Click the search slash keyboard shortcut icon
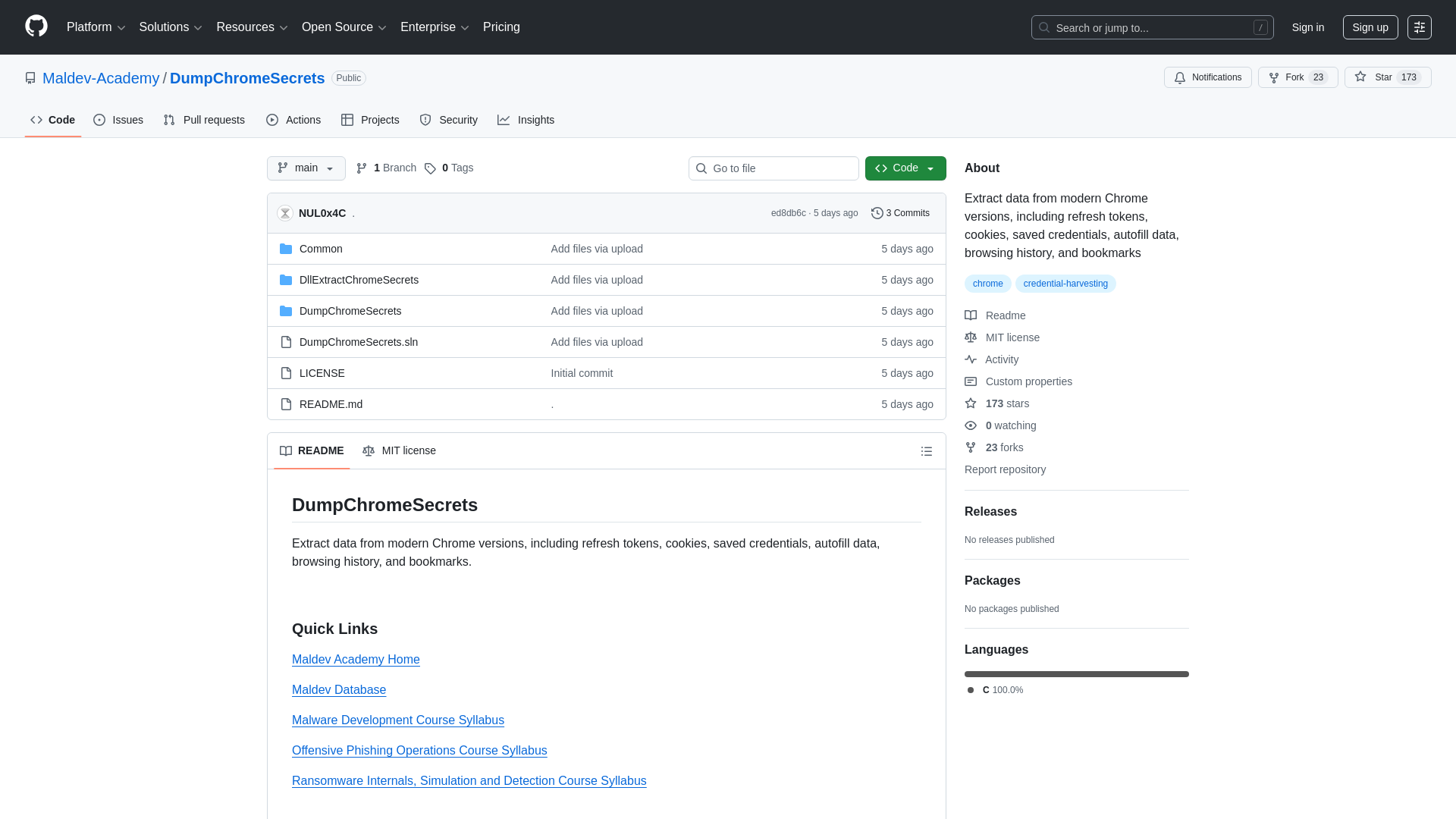 point(1261,27)
